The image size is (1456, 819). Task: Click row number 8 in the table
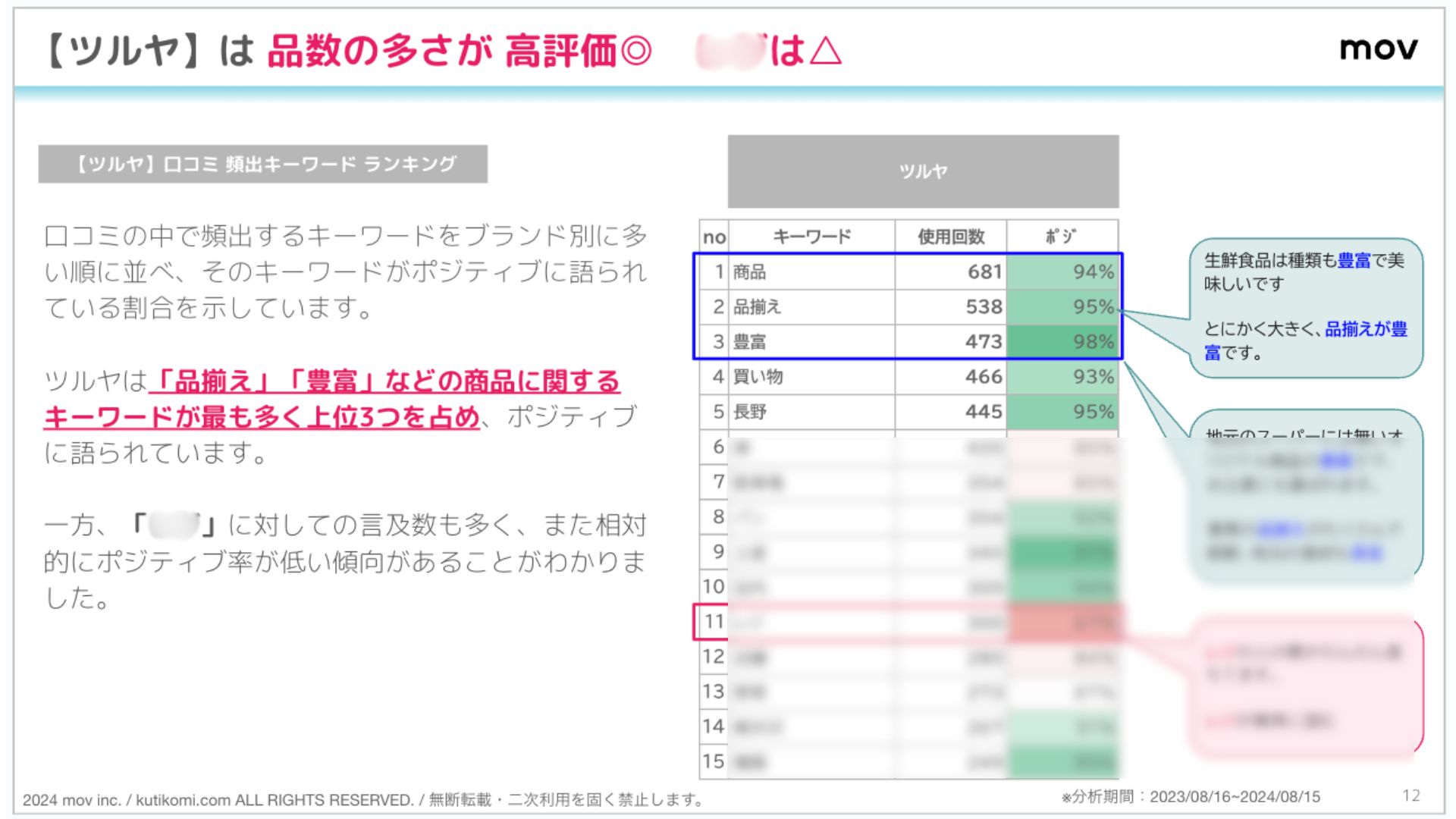coord(718,517)
